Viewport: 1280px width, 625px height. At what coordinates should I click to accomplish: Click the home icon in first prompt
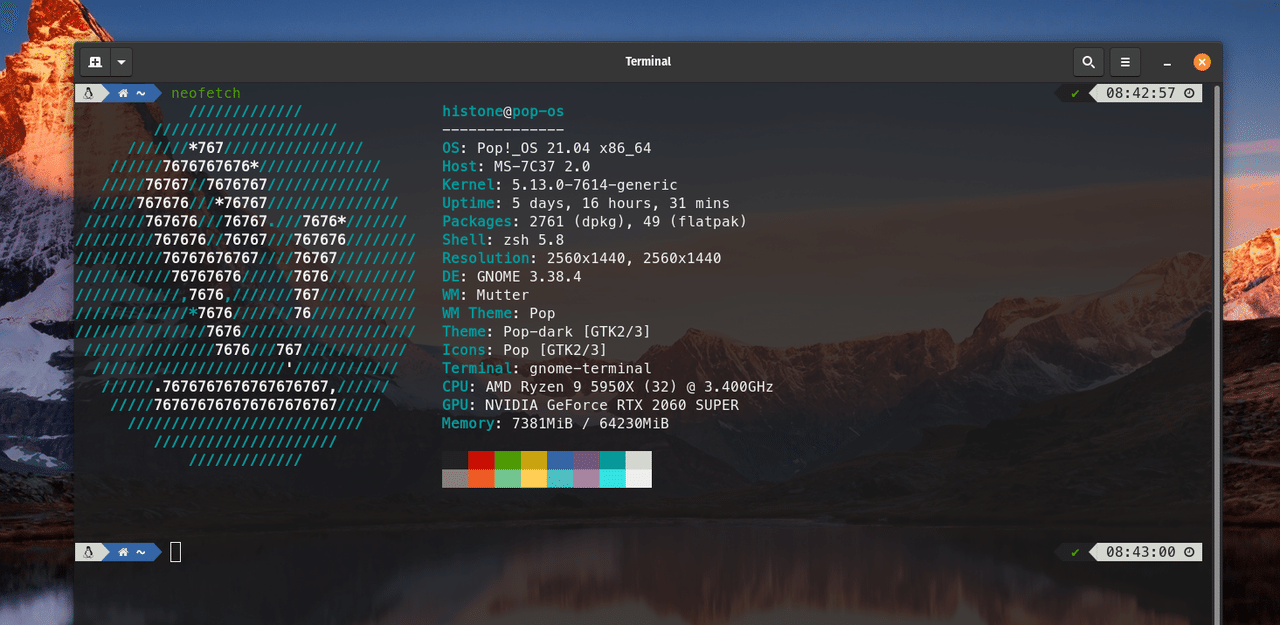click(x=124, y=93)
